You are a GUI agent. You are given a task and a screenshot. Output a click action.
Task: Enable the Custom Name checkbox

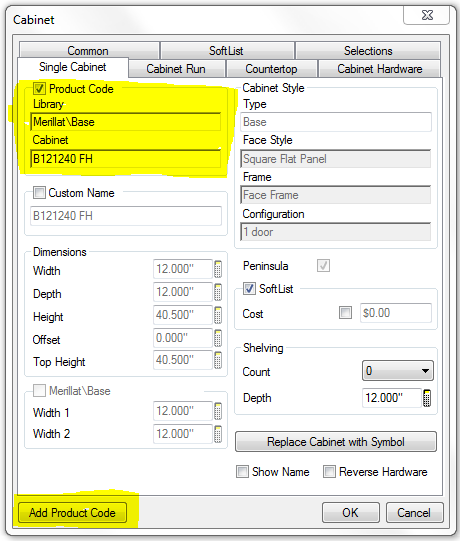pyautogui.click(x=39, y=193)
